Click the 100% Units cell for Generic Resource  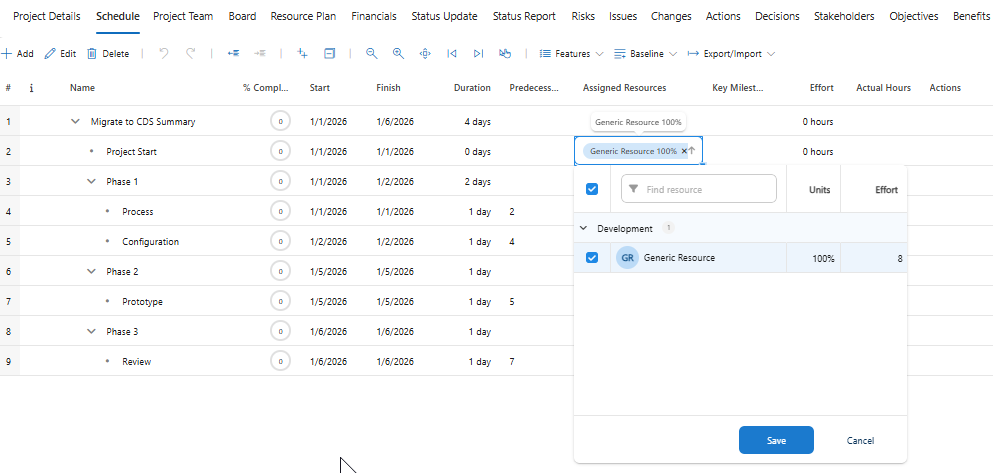point(813,258)
